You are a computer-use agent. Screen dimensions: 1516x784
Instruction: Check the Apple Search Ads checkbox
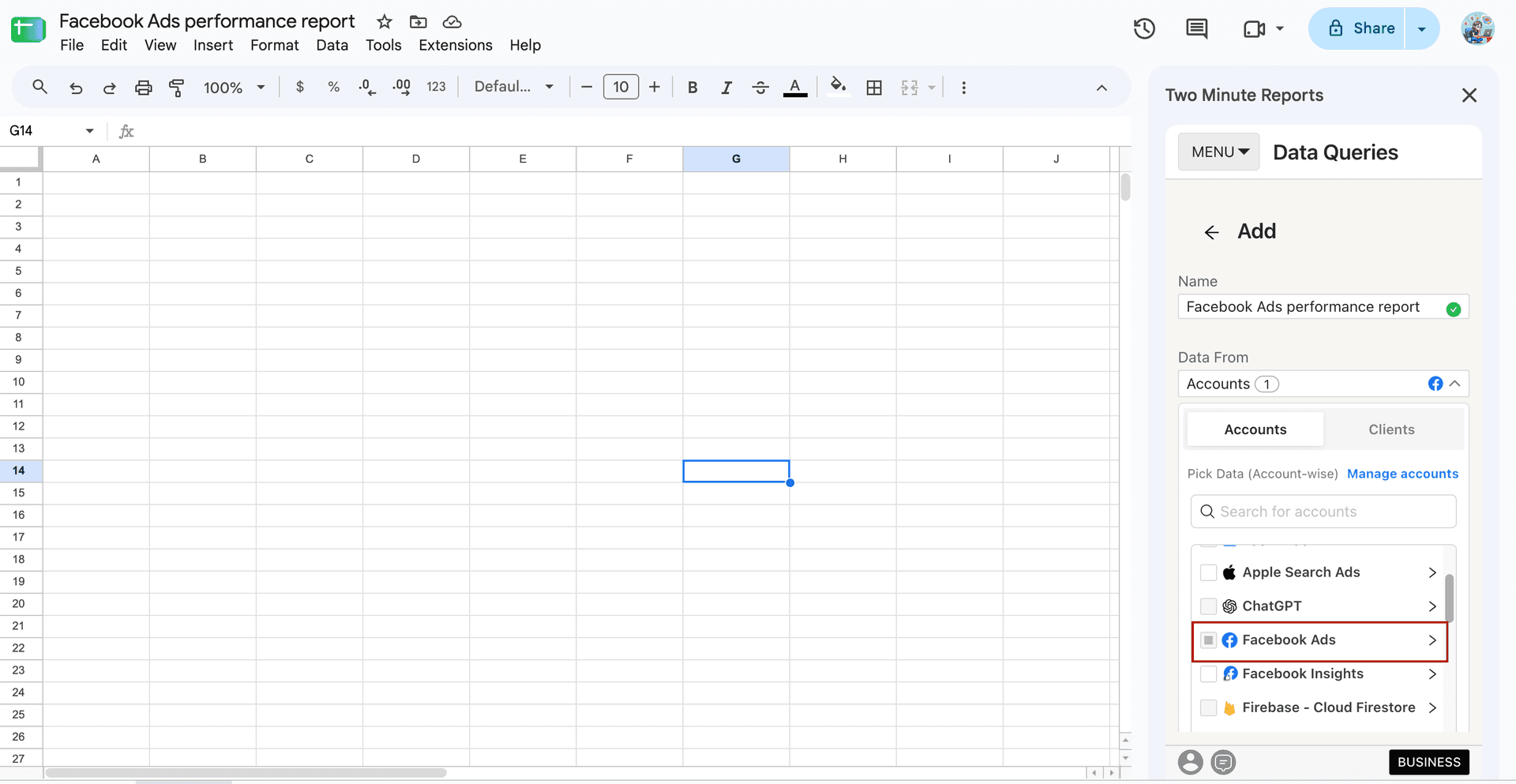(1208, 572)
